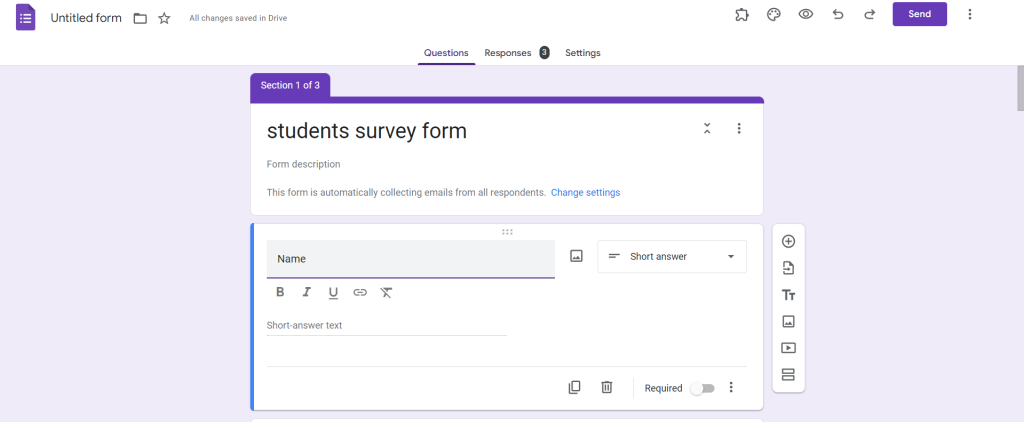This screenshot has height=422, width=1024.
Task: Click the Send button
Action: [920, 14]
